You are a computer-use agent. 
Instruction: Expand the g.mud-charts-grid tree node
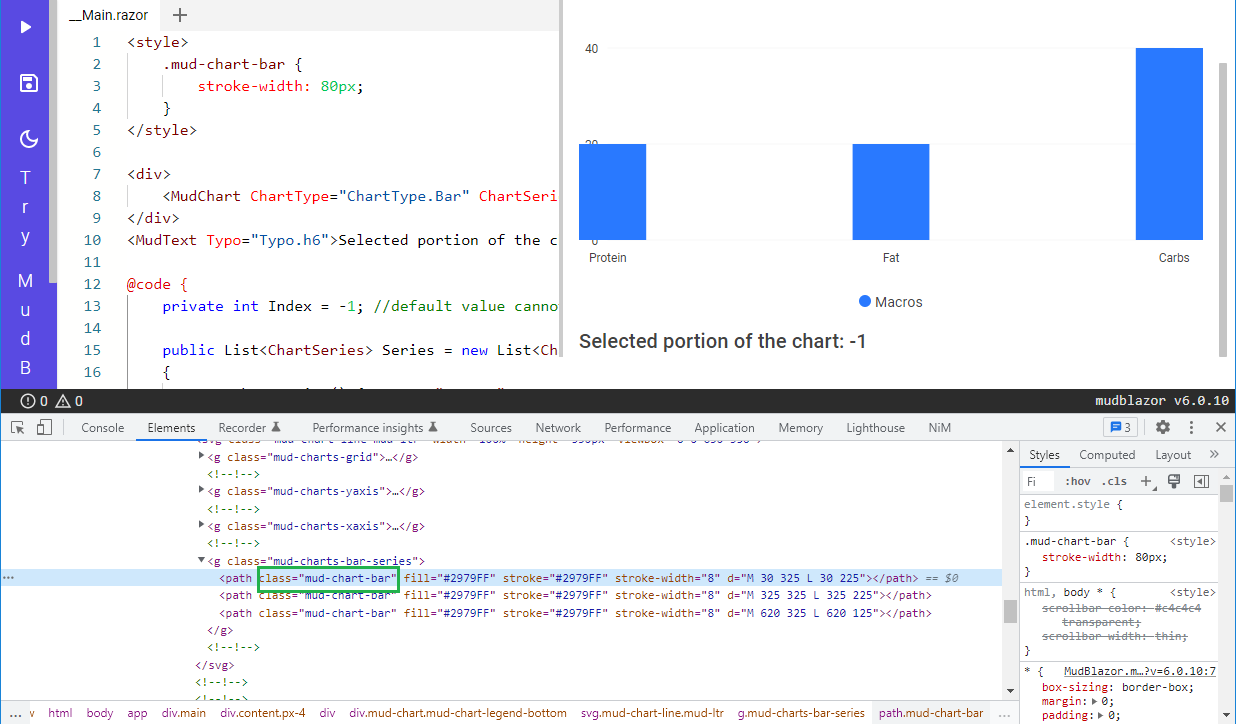(202, 457)
